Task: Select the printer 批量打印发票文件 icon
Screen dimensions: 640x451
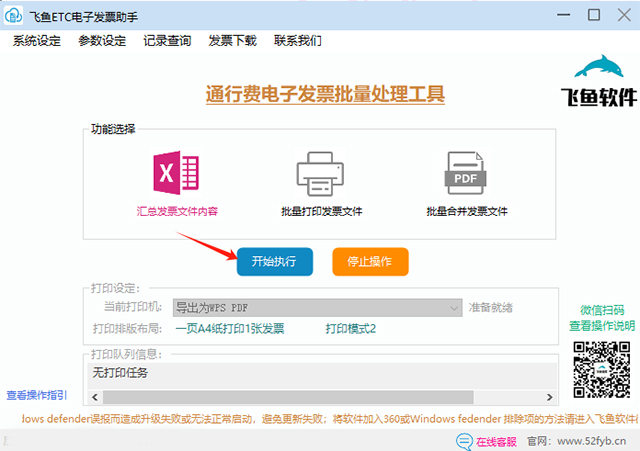Action: 320,174
